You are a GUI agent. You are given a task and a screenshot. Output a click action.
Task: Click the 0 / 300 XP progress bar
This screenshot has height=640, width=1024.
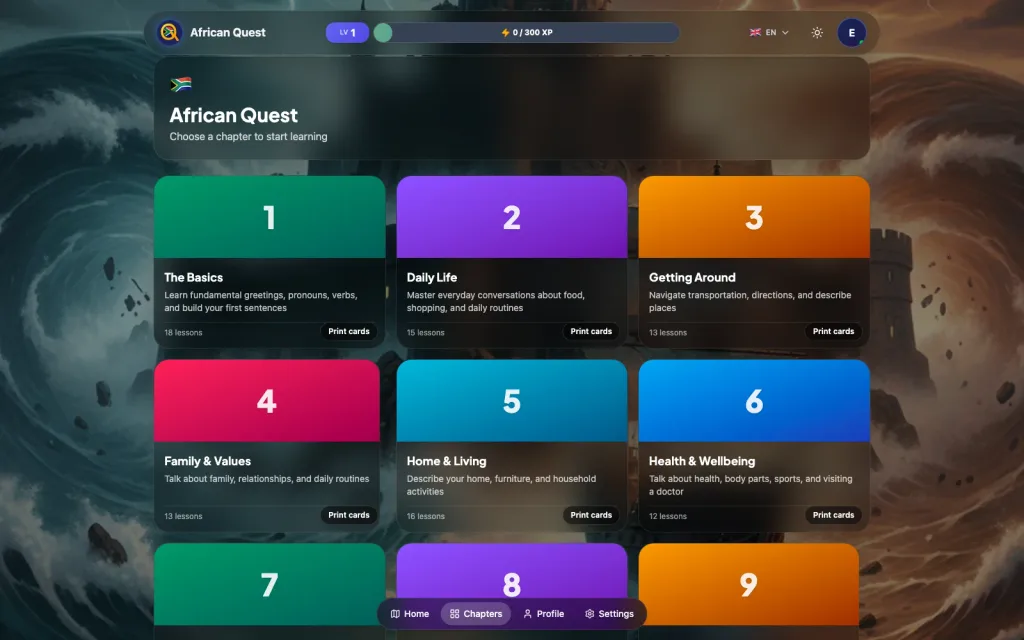526,32
